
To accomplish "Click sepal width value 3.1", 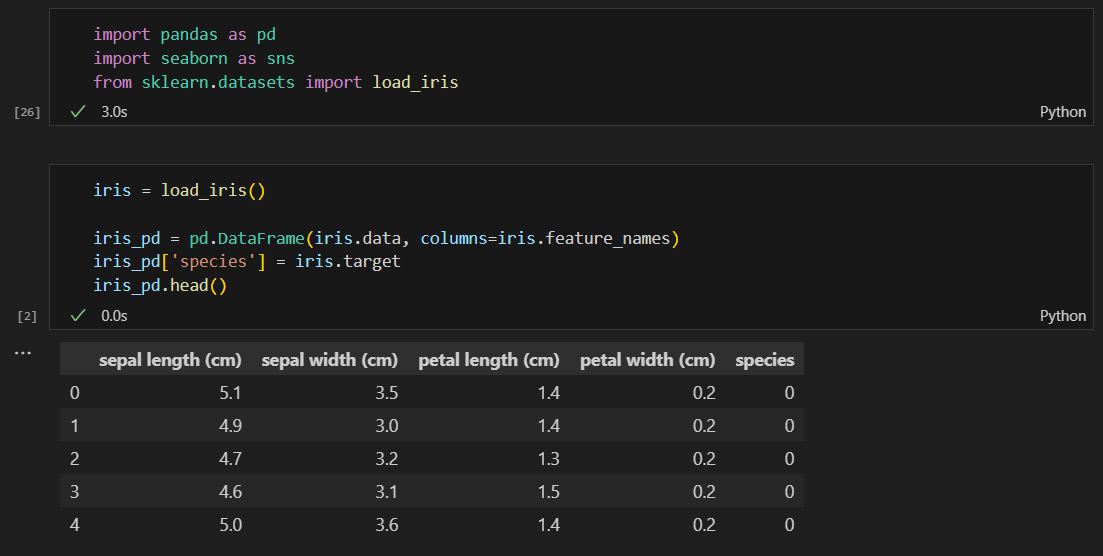I will click(387, 492).
